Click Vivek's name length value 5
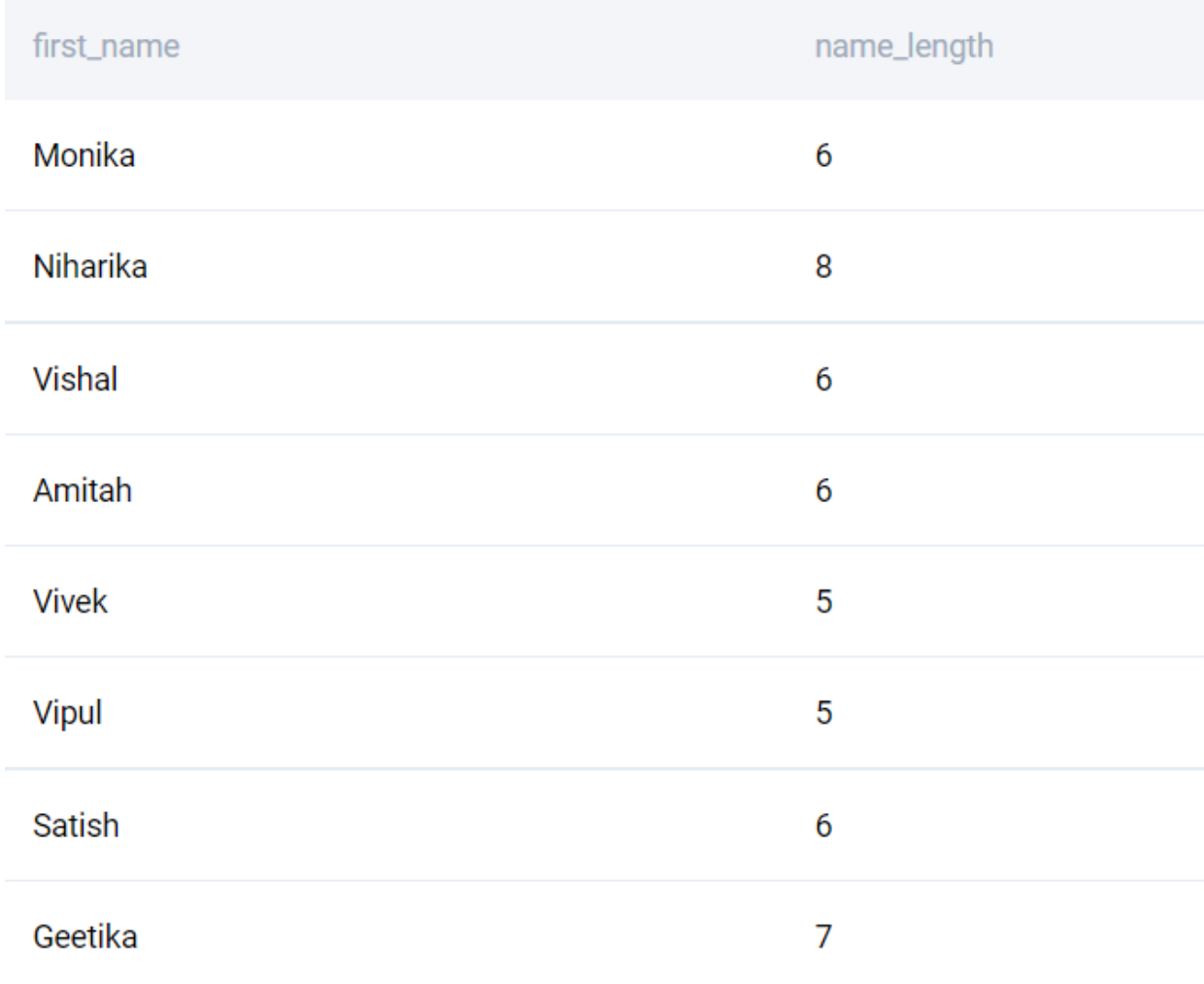This screenshot has width=1204, height=984. point(823,601)
